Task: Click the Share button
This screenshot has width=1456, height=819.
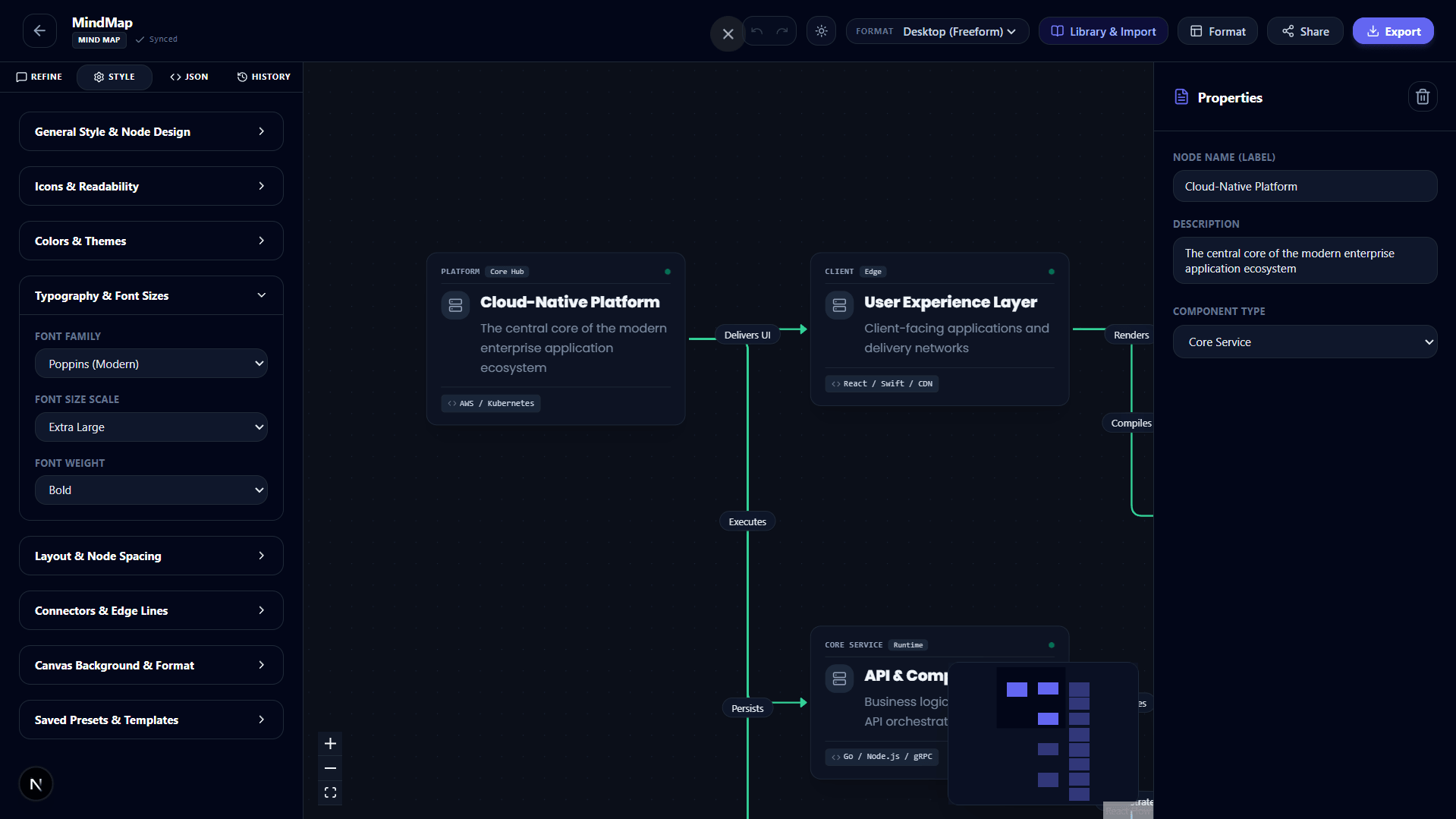Action: [x=1305, y=31]
